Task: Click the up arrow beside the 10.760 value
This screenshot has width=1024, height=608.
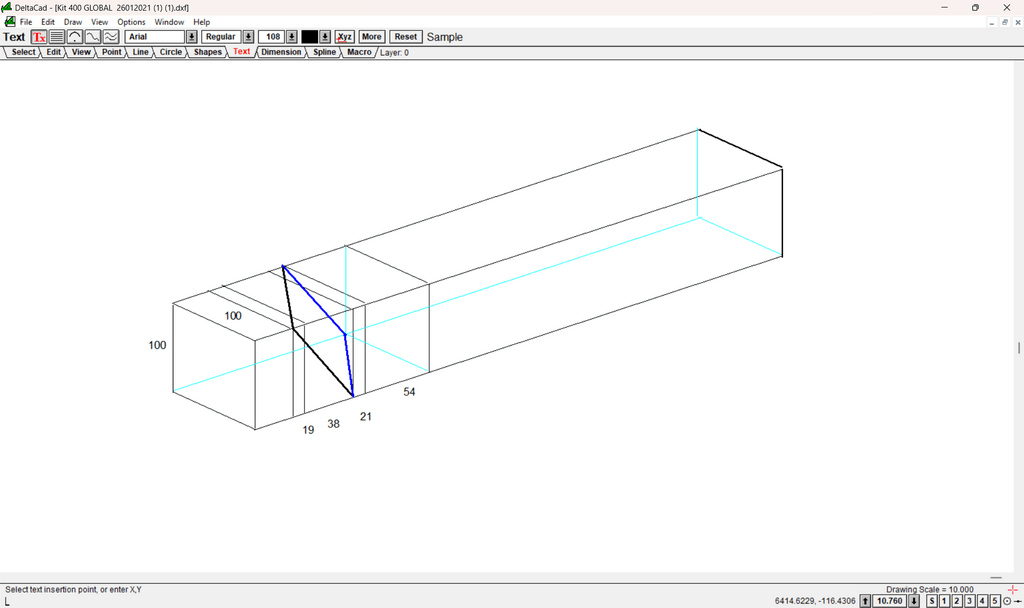Action: 865,601
